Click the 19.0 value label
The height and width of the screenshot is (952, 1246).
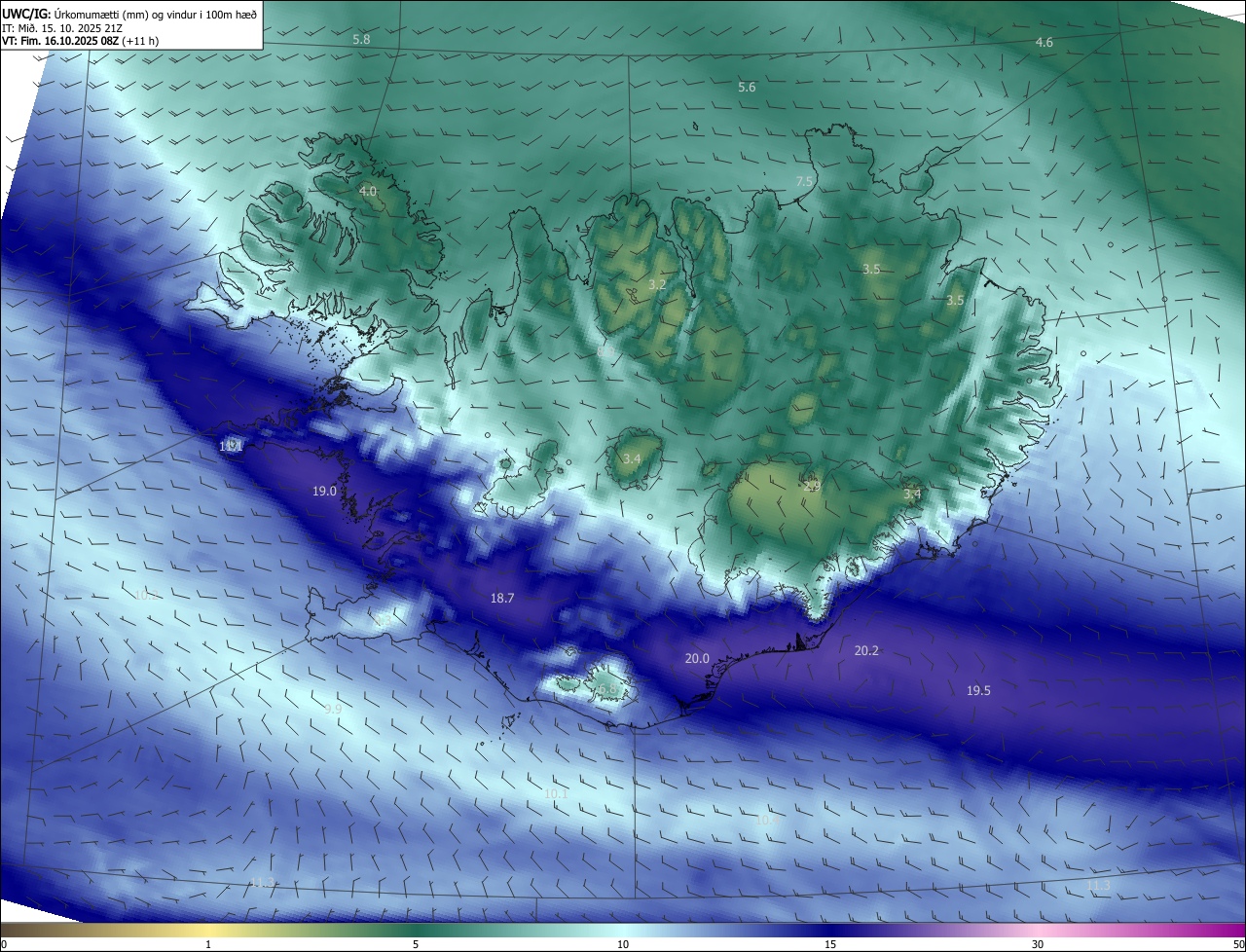pyautogui.click(x=324, y=492)
